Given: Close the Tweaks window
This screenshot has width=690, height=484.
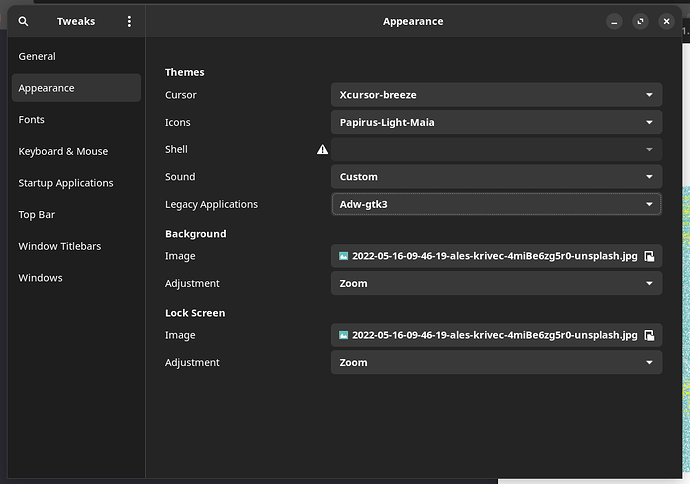Looking at the screenshot, I should coord(666,21).
